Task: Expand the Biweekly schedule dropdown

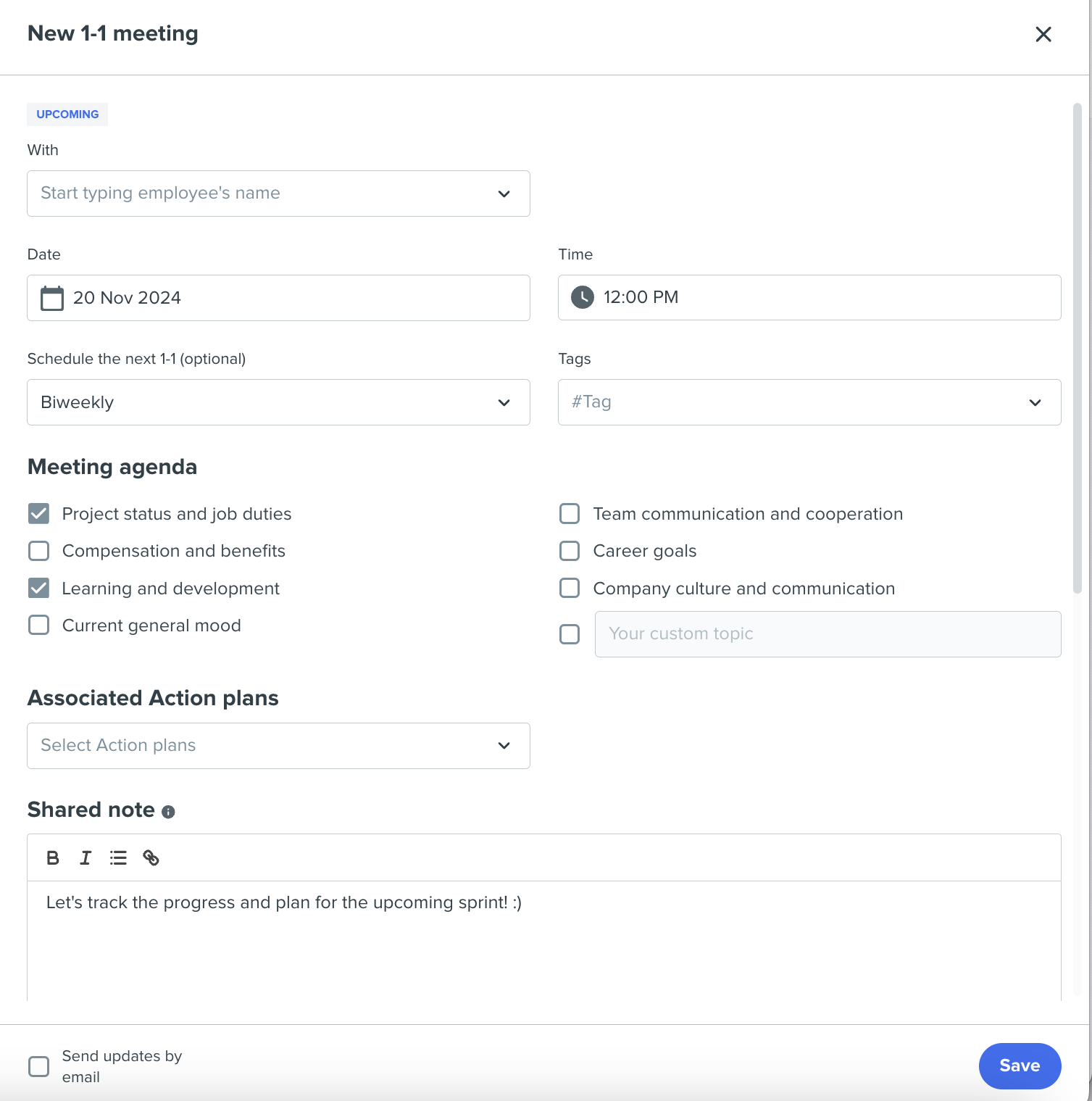Action: tap(278, 402)
